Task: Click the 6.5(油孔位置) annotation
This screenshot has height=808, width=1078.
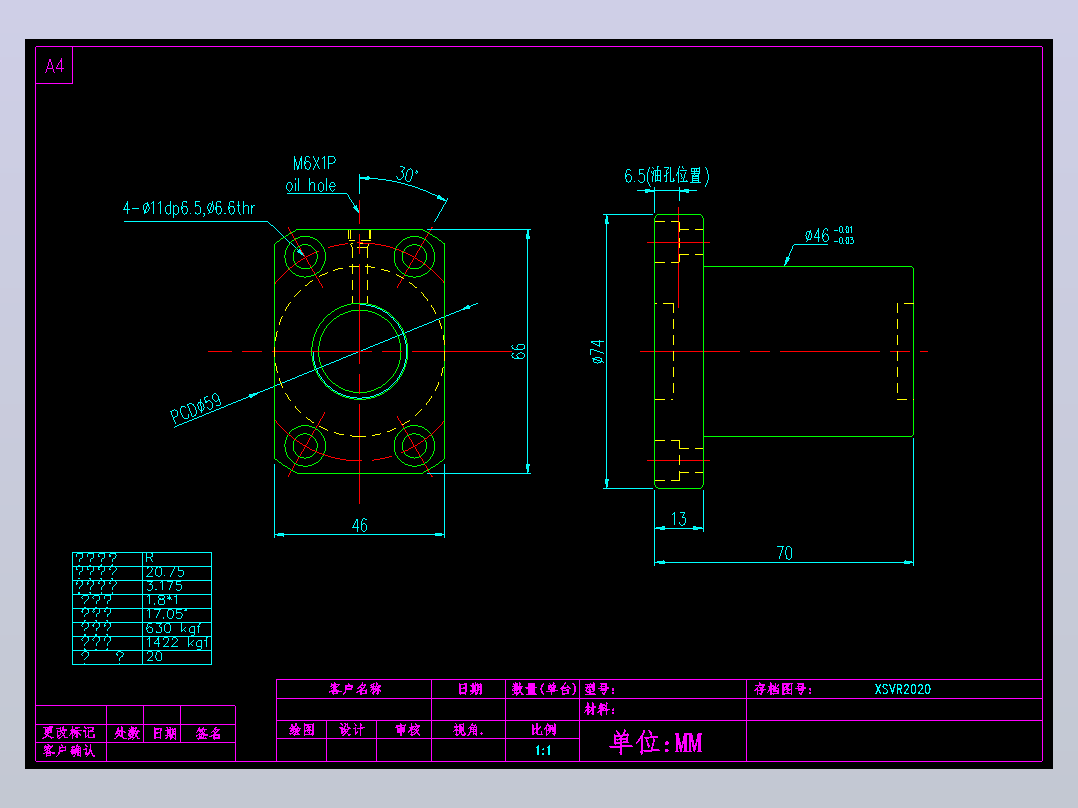Action: point(666,175)
